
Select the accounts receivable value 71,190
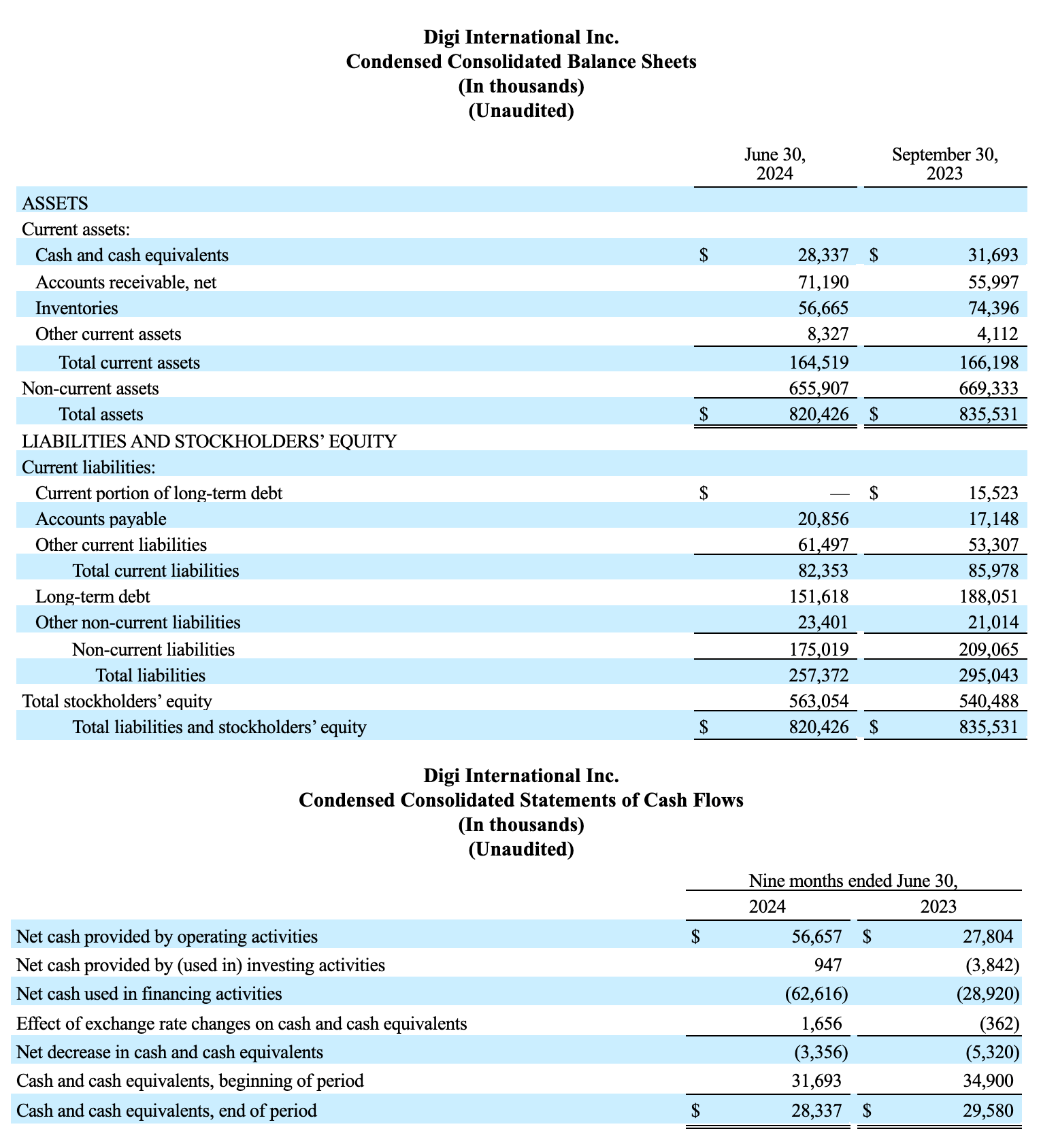823,282
